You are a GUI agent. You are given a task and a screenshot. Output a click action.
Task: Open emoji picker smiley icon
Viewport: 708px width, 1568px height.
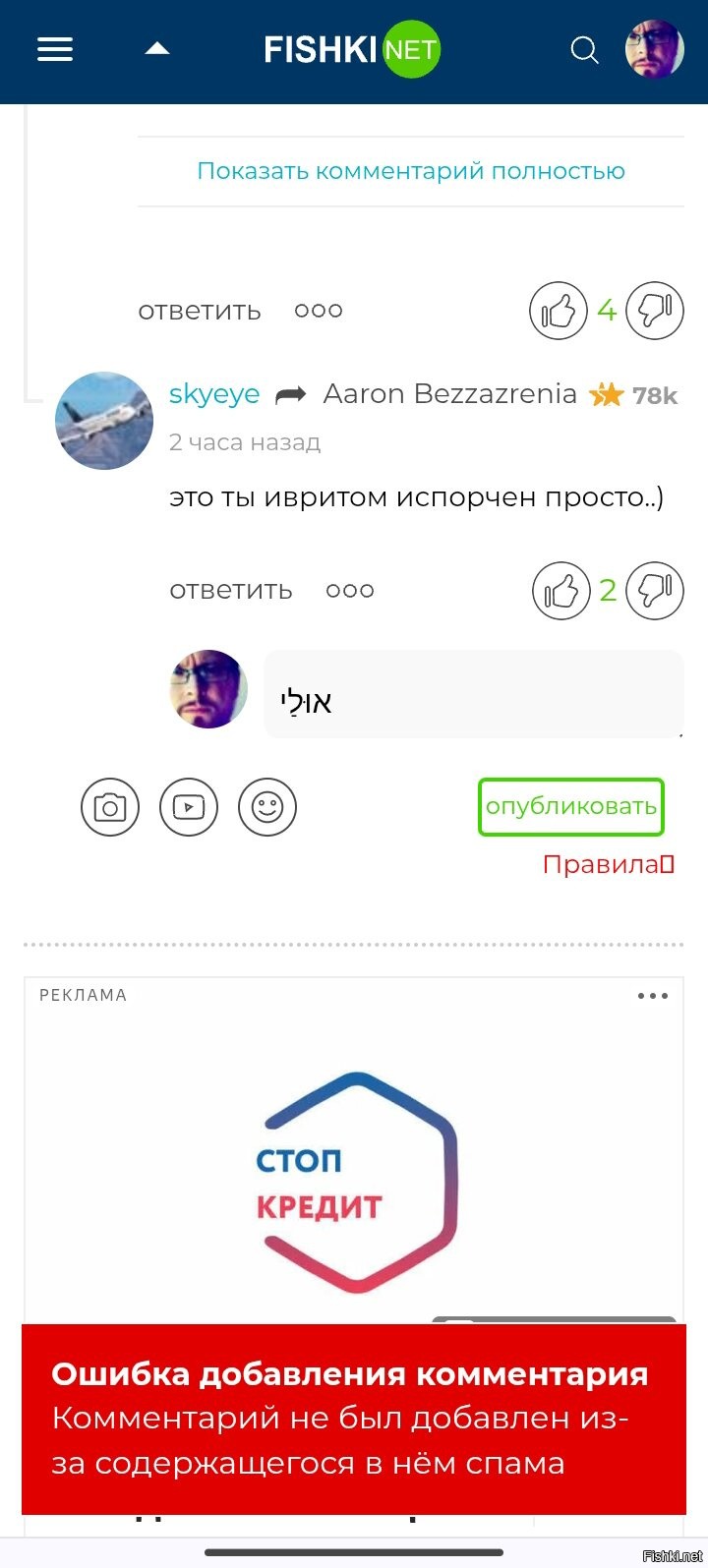267,807
